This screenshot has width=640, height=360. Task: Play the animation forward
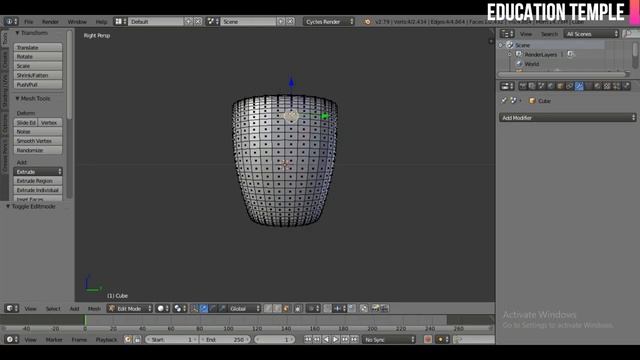click(336, 339)
